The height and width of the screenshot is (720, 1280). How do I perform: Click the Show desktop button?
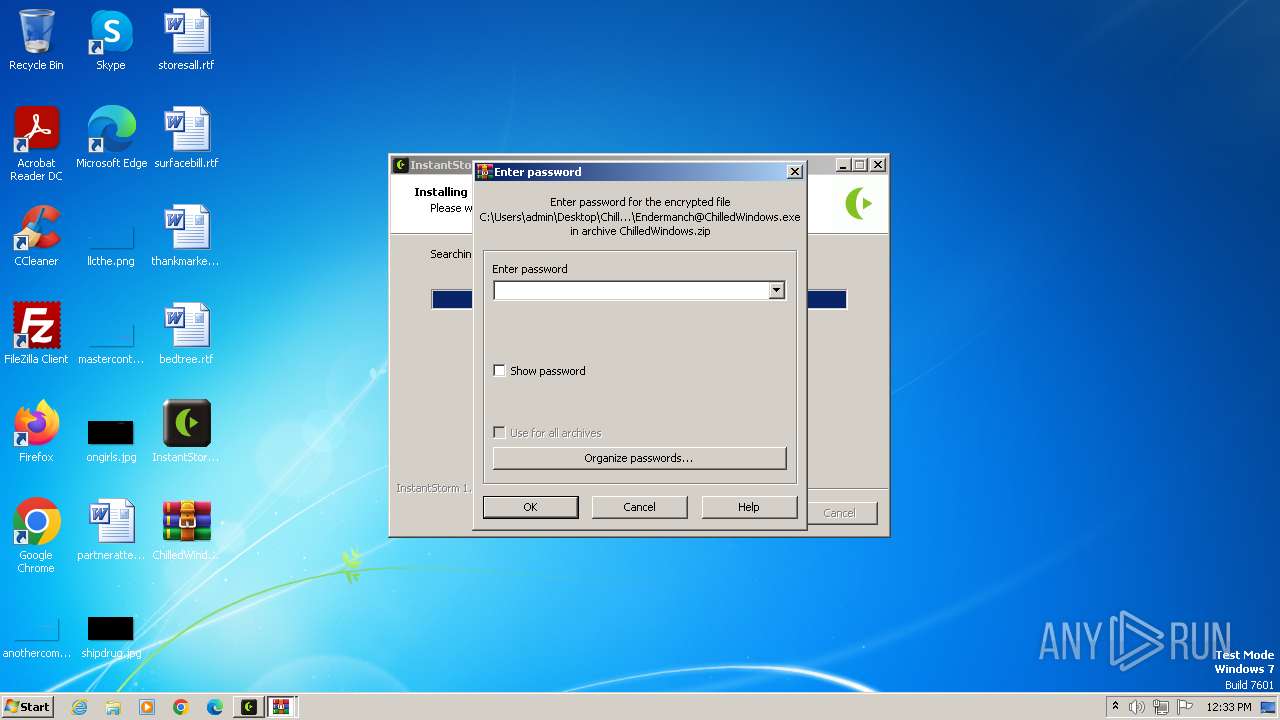(x=1269, y=707)
